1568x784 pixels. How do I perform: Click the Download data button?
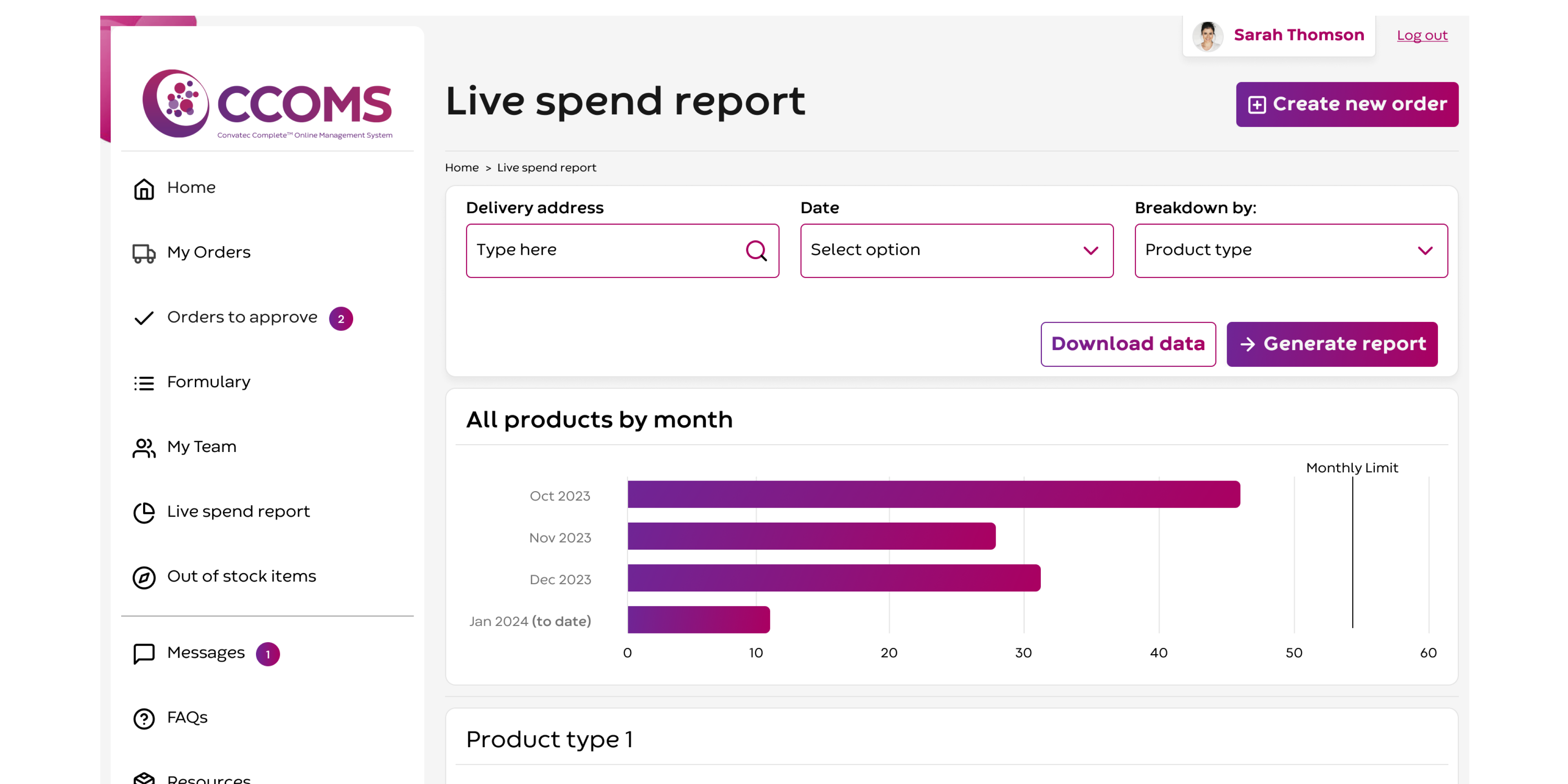(1128, 345)
